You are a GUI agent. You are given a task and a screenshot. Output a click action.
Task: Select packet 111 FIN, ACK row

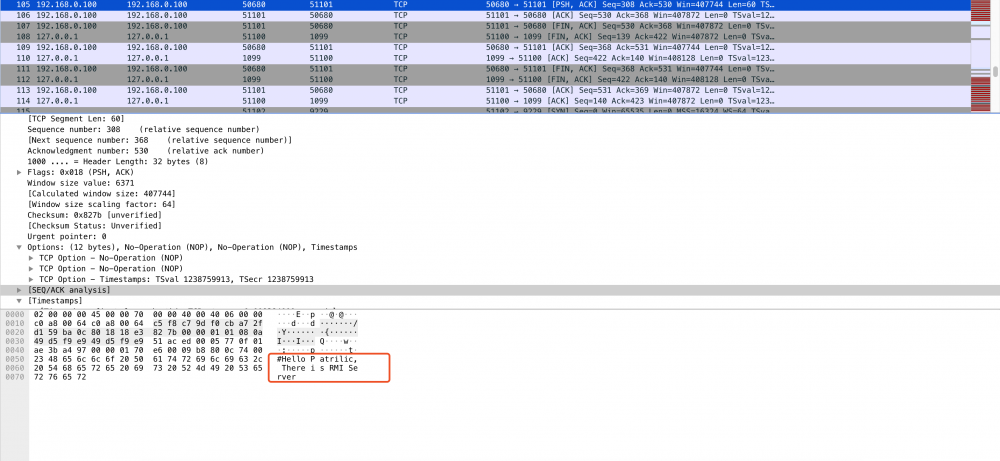pos(485,68)
